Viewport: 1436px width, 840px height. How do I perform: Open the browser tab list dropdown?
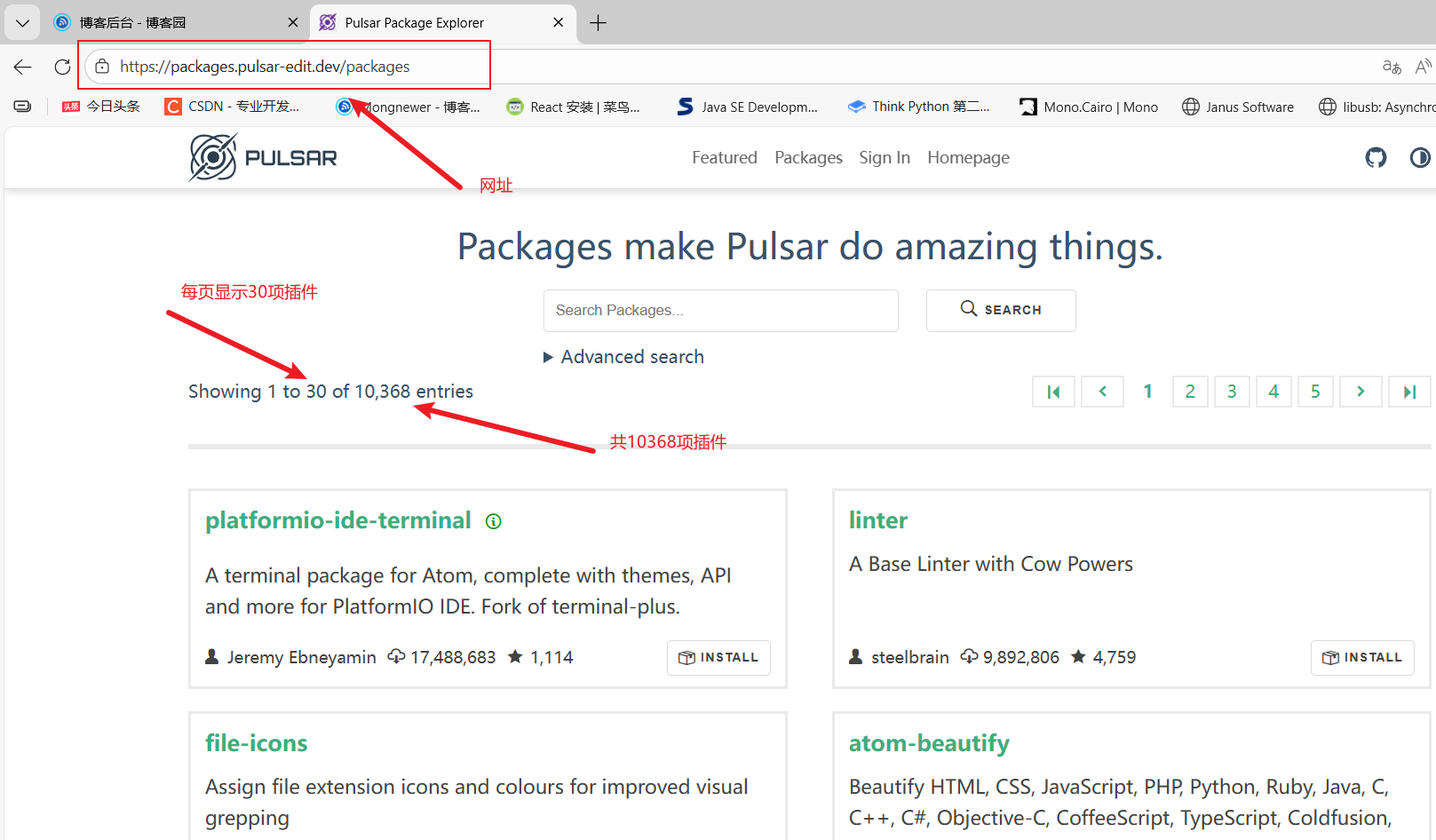22,23
